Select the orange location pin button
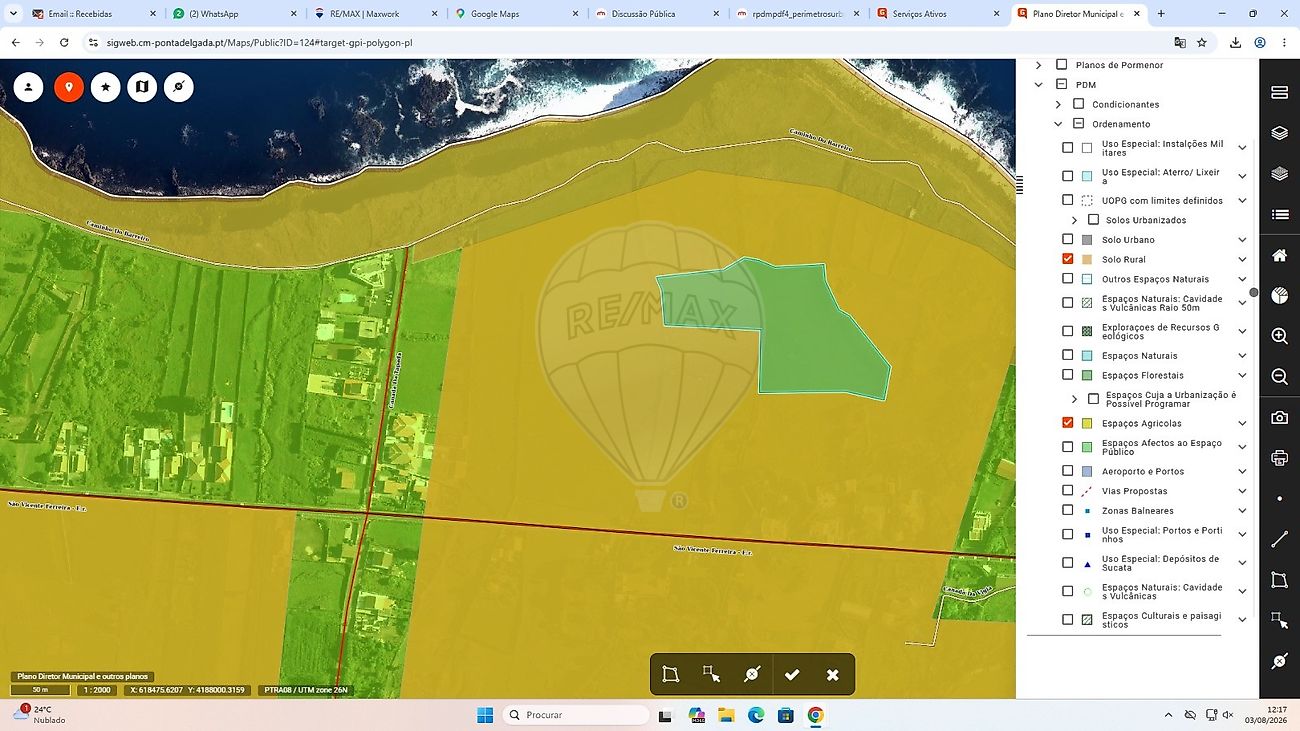1300x731 pixels. (68, 87)
